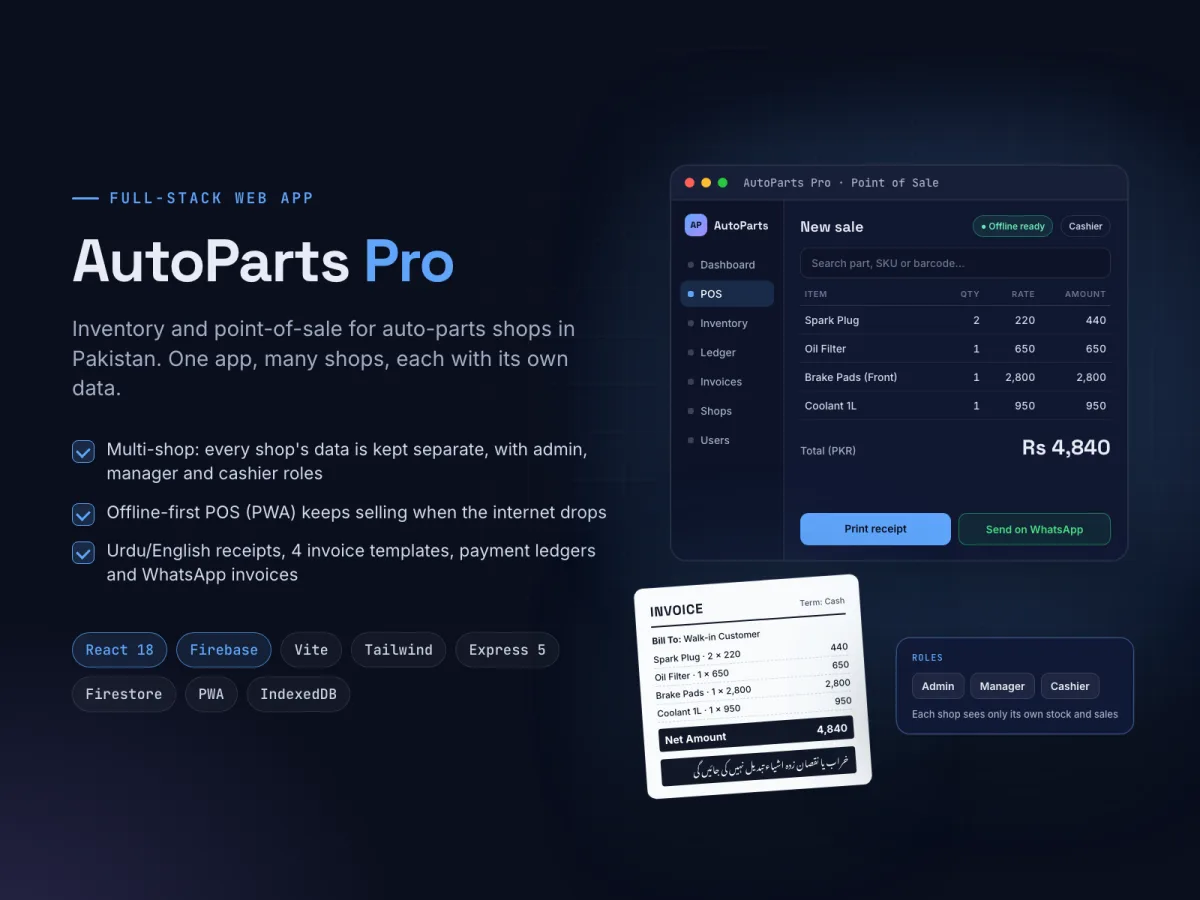Click the Urdu notice strip on invoice
1200x900 pixels.
pyautogui.click(x=759, y=765)
